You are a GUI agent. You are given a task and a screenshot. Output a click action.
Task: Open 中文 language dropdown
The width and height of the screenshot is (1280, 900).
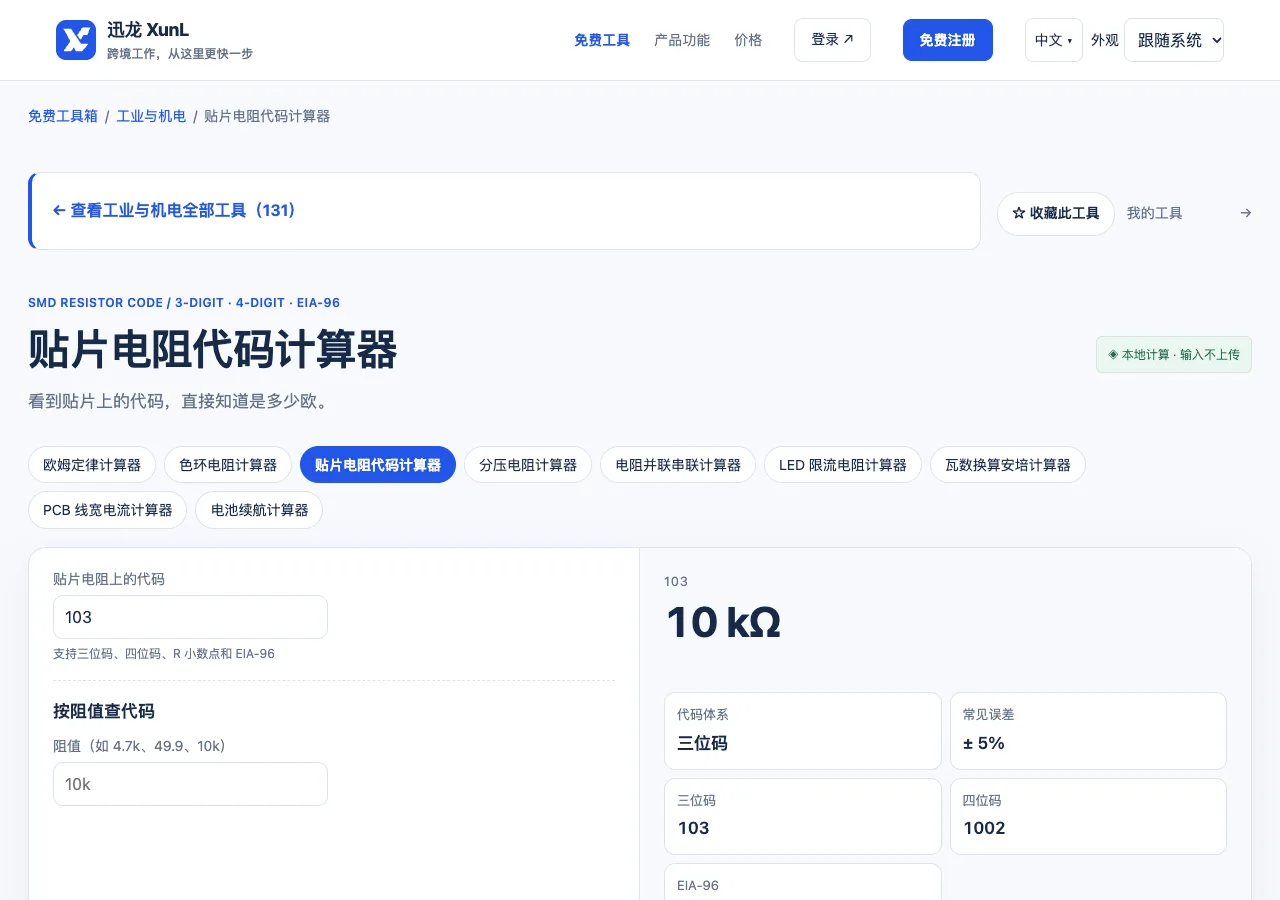1053,40
